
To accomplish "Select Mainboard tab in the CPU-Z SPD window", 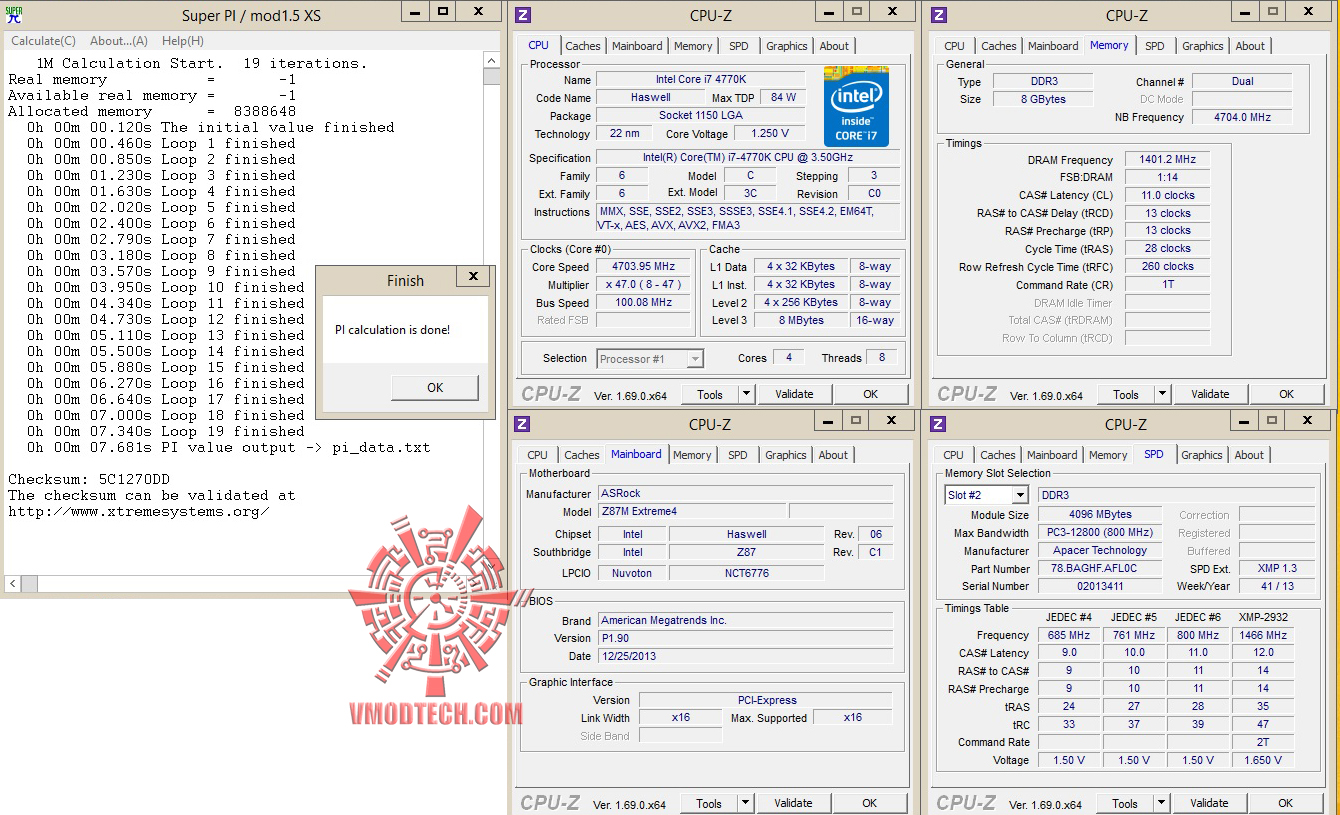I will [x=1052, y=455].
